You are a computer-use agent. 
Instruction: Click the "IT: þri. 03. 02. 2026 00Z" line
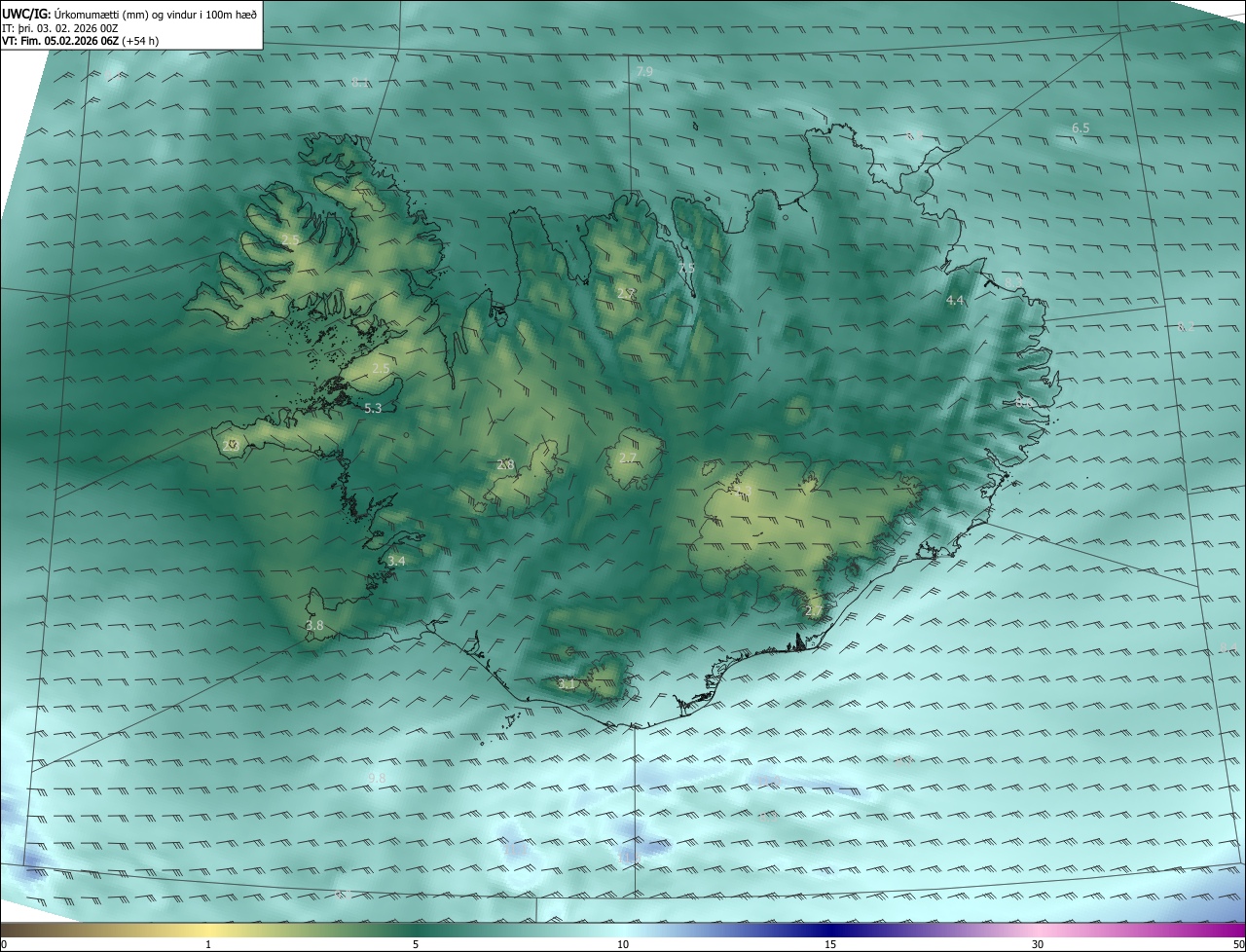[60, 27]
